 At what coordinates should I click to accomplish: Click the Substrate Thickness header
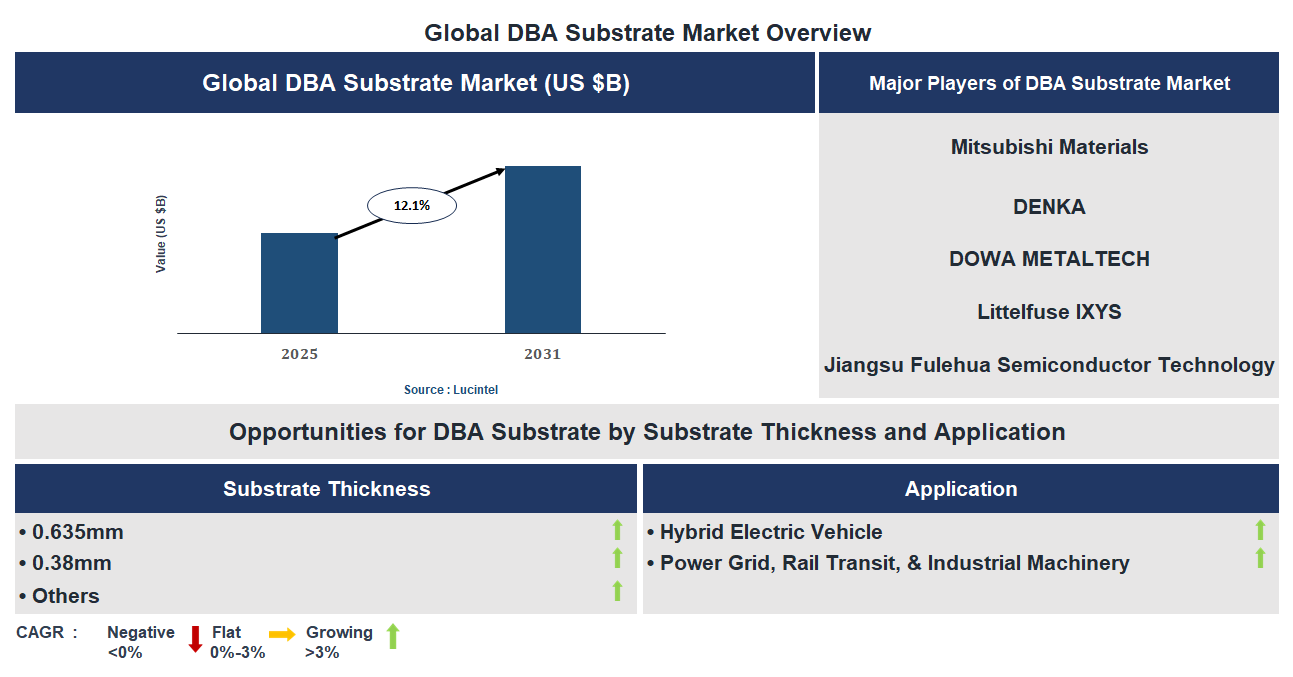[323, 488]
